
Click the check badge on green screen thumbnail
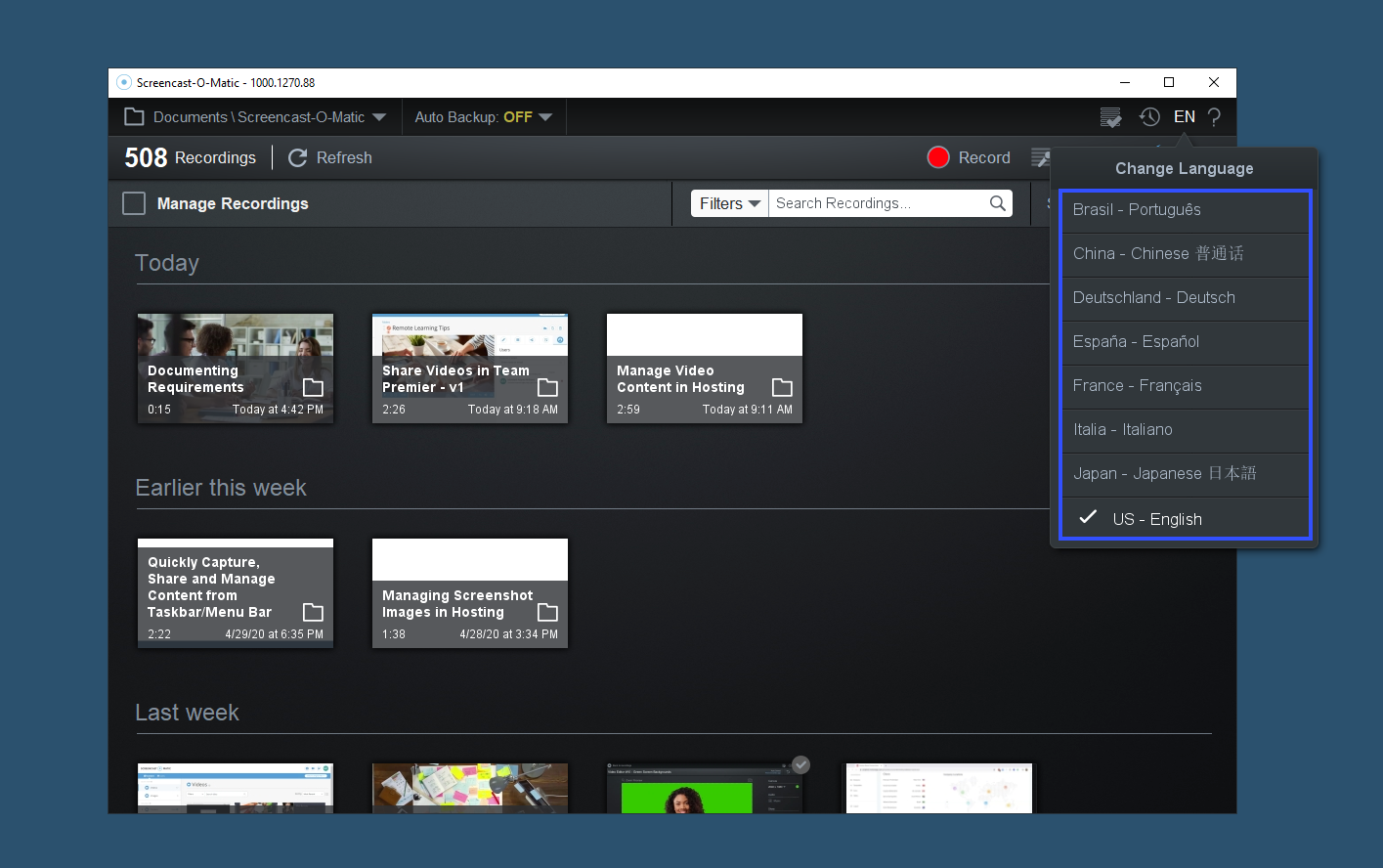[800, 764]
